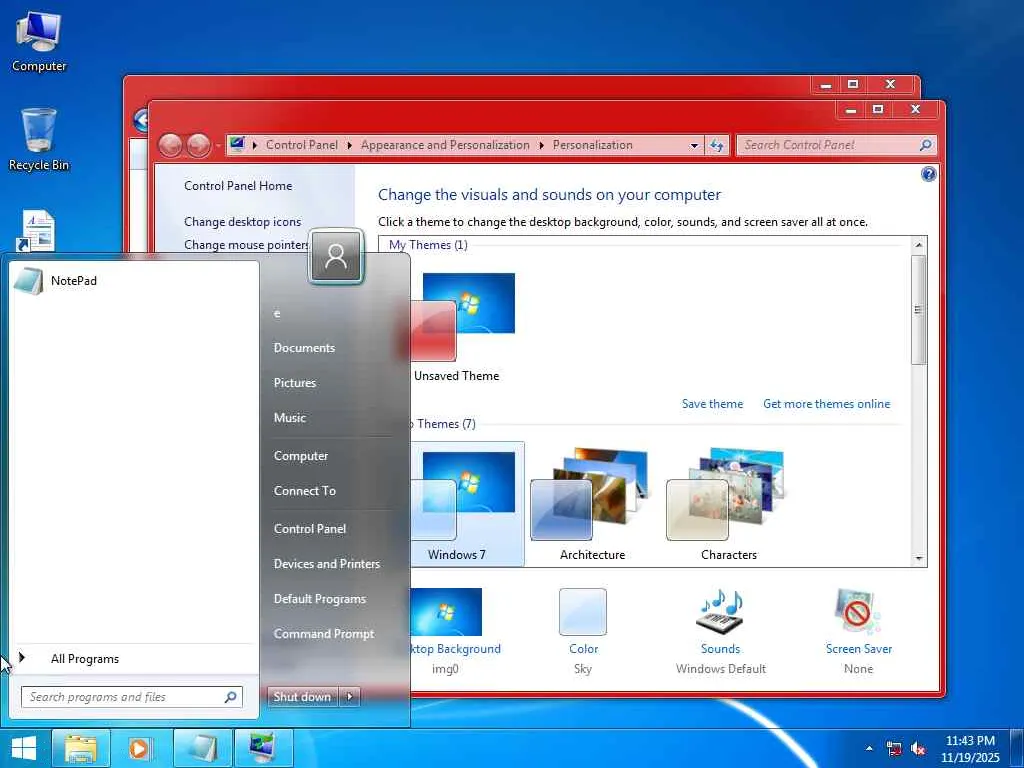Open Control Panel from Start menu
Screen dimensions: 1024x768
tap(310, 529)
